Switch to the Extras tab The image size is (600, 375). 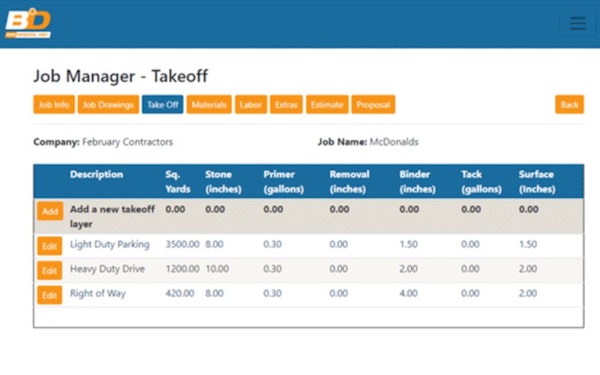point(286,104)
